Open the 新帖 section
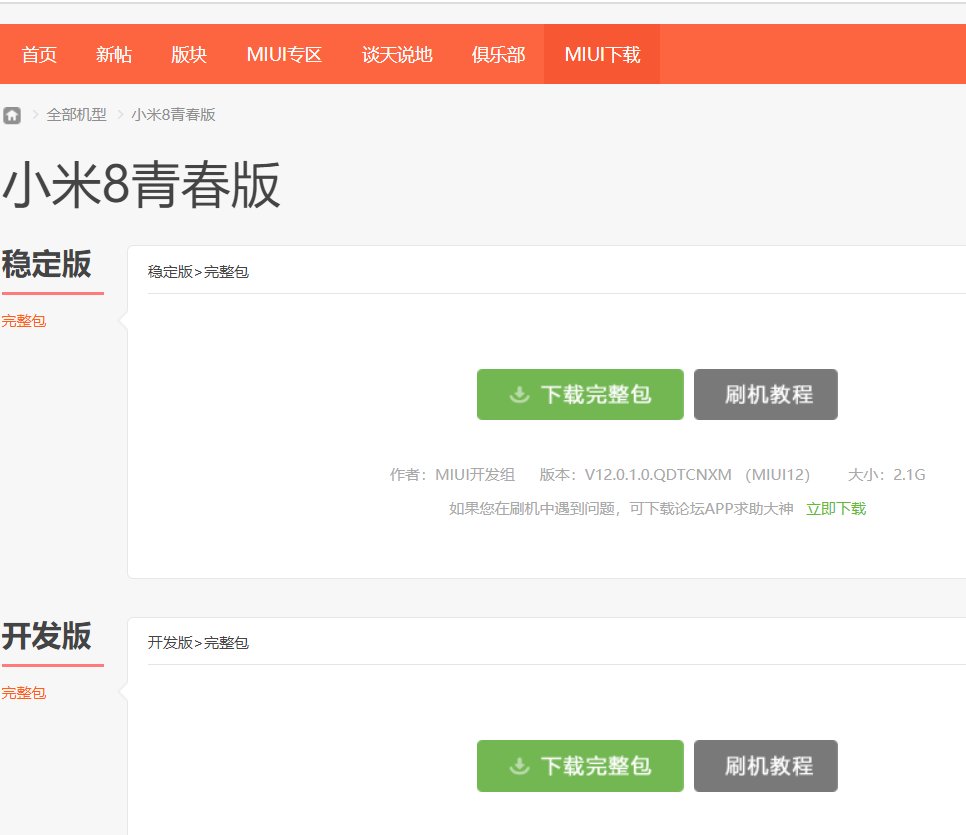This screenshot has width=966, height=835. tap(114, 55)
